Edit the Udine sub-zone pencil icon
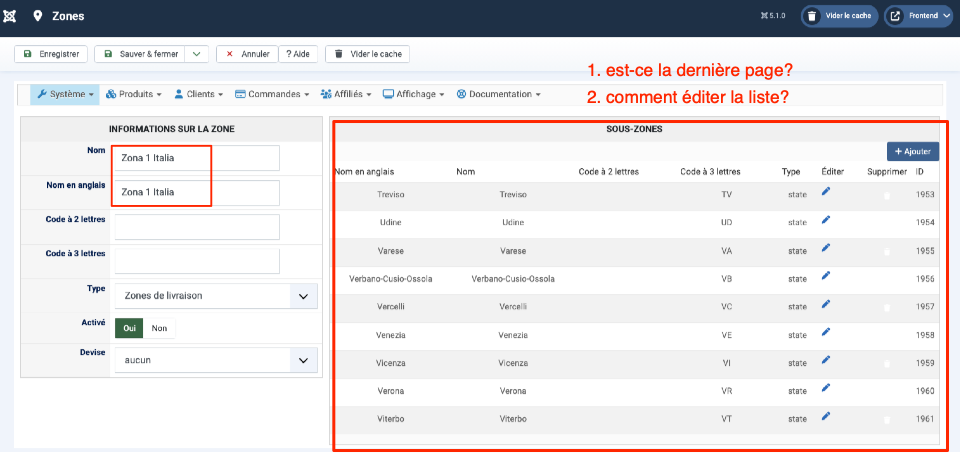This screenshot has width=960, height=453. 826,220
